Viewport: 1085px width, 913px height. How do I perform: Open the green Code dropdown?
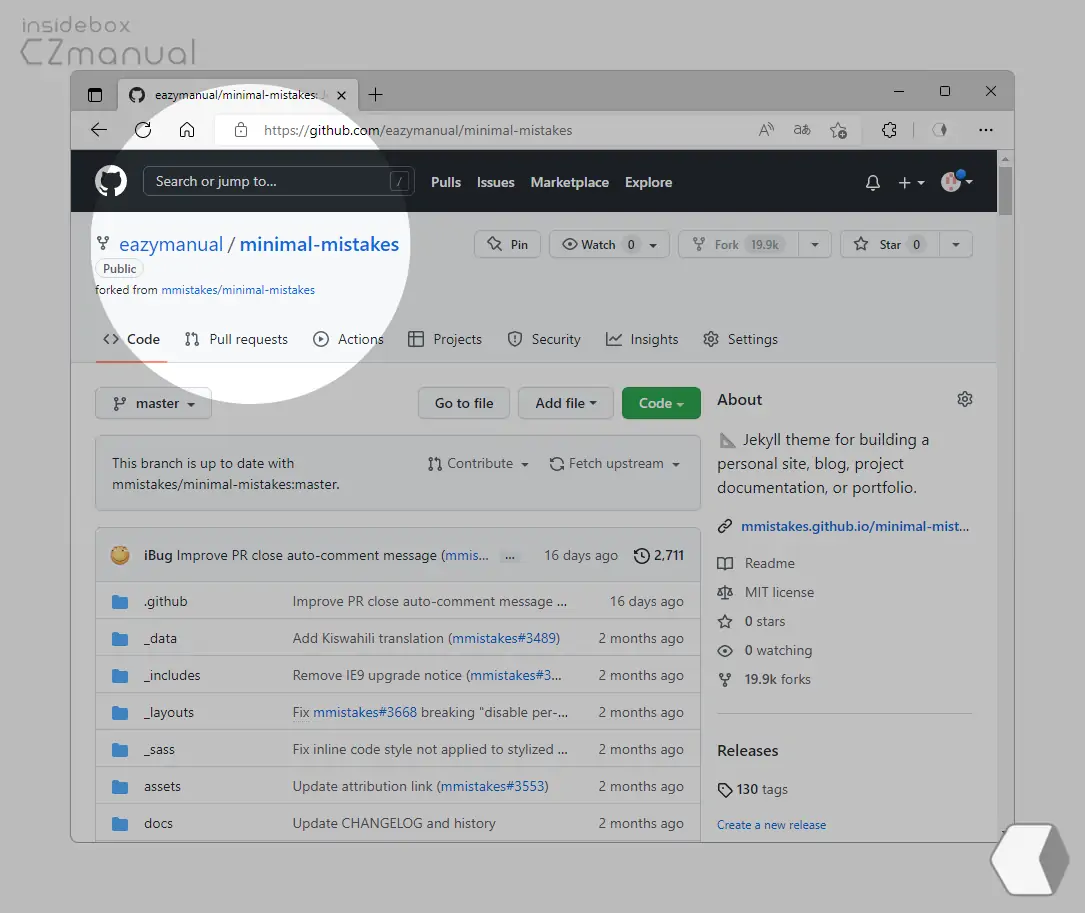coord(661,403)
